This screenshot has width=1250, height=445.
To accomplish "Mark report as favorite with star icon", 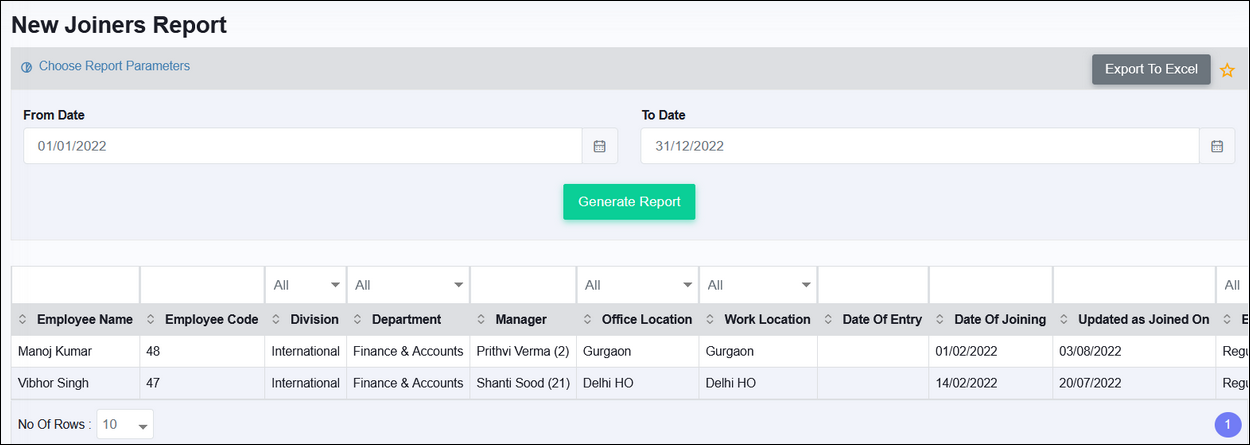I will click(1227, 70).
